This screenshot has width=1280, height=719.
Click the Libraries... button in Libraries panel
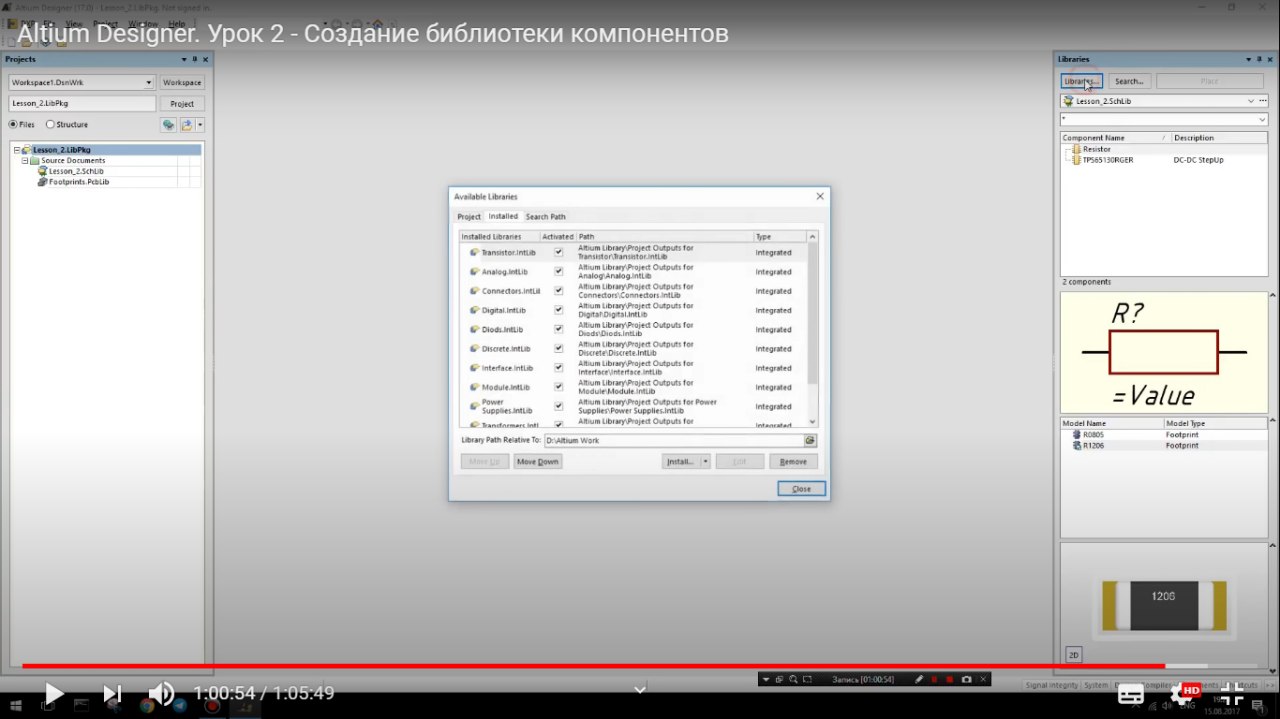(x=1082, y=81)
